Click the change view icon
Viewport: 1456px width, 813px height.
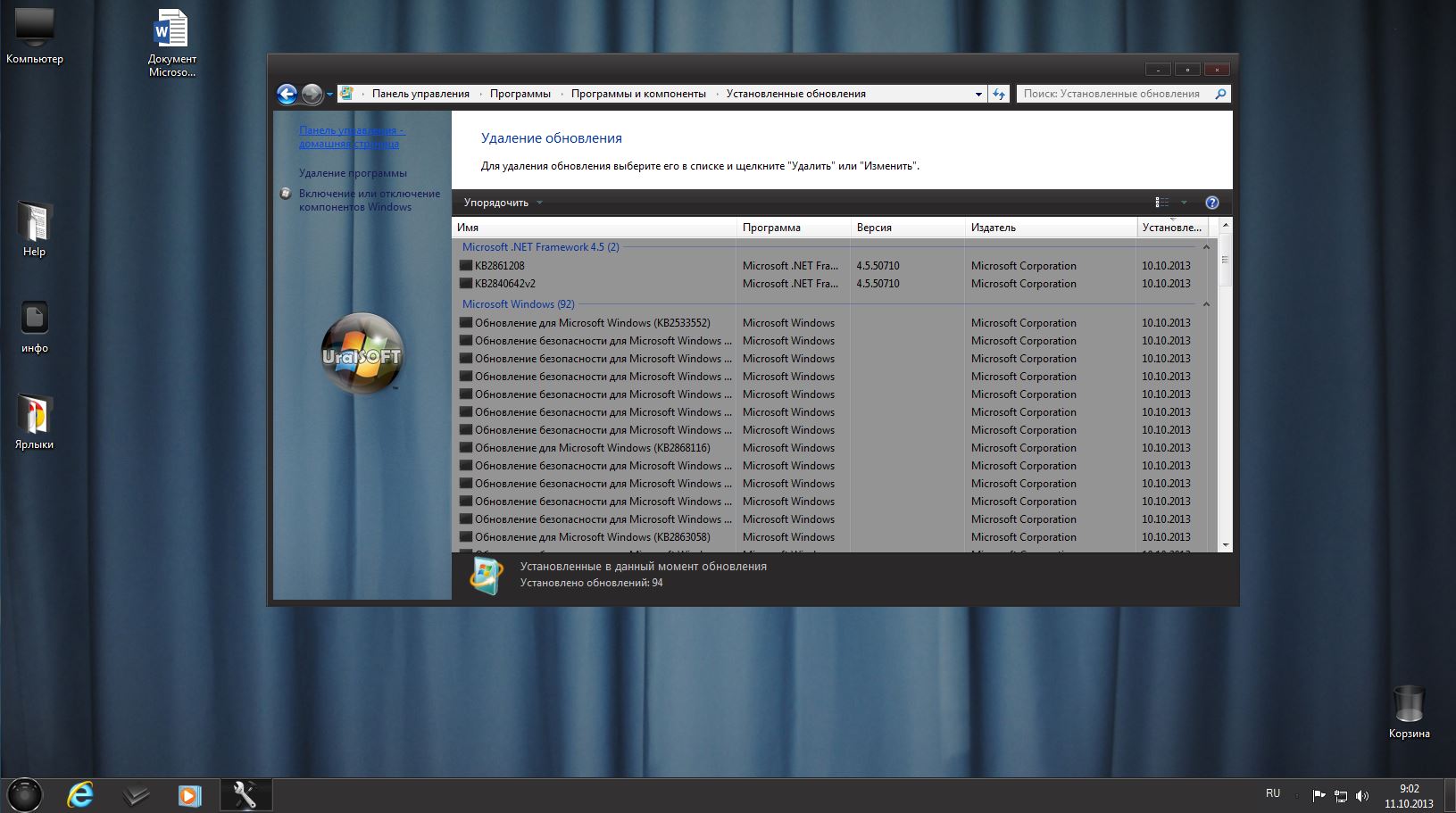pos(1161,203)
